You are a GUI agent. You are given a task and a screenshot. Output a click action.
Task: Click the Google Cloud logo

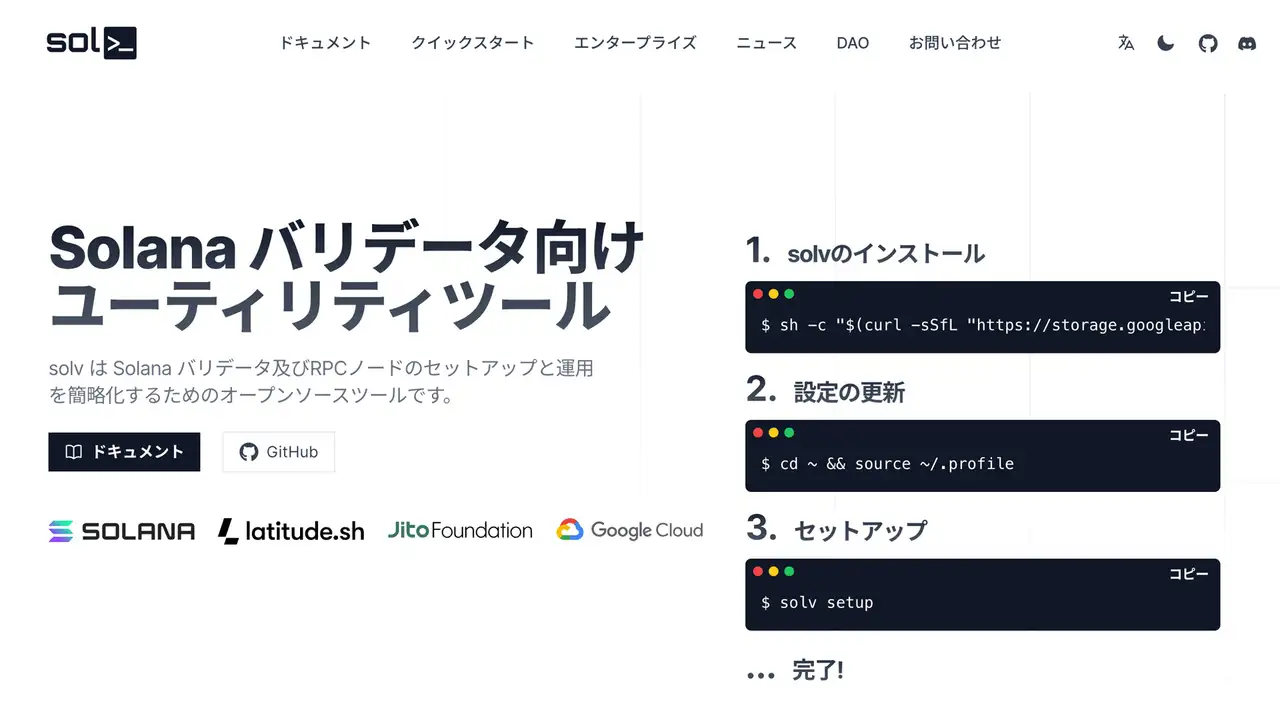(630, 531)
